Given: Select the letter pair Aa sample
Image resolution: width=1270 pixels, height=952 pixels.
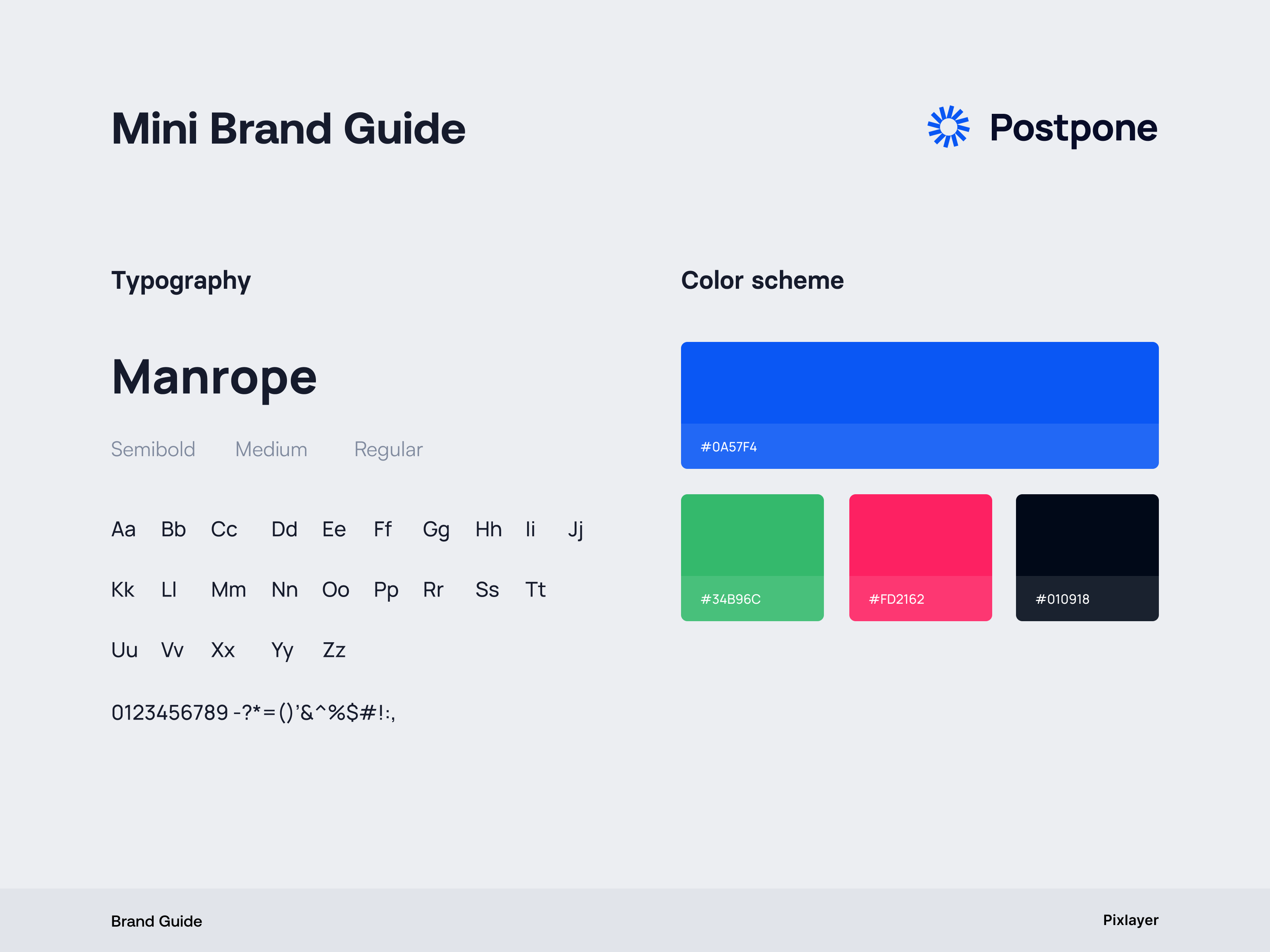Looking at the screenshot, I should click(123, 529).
